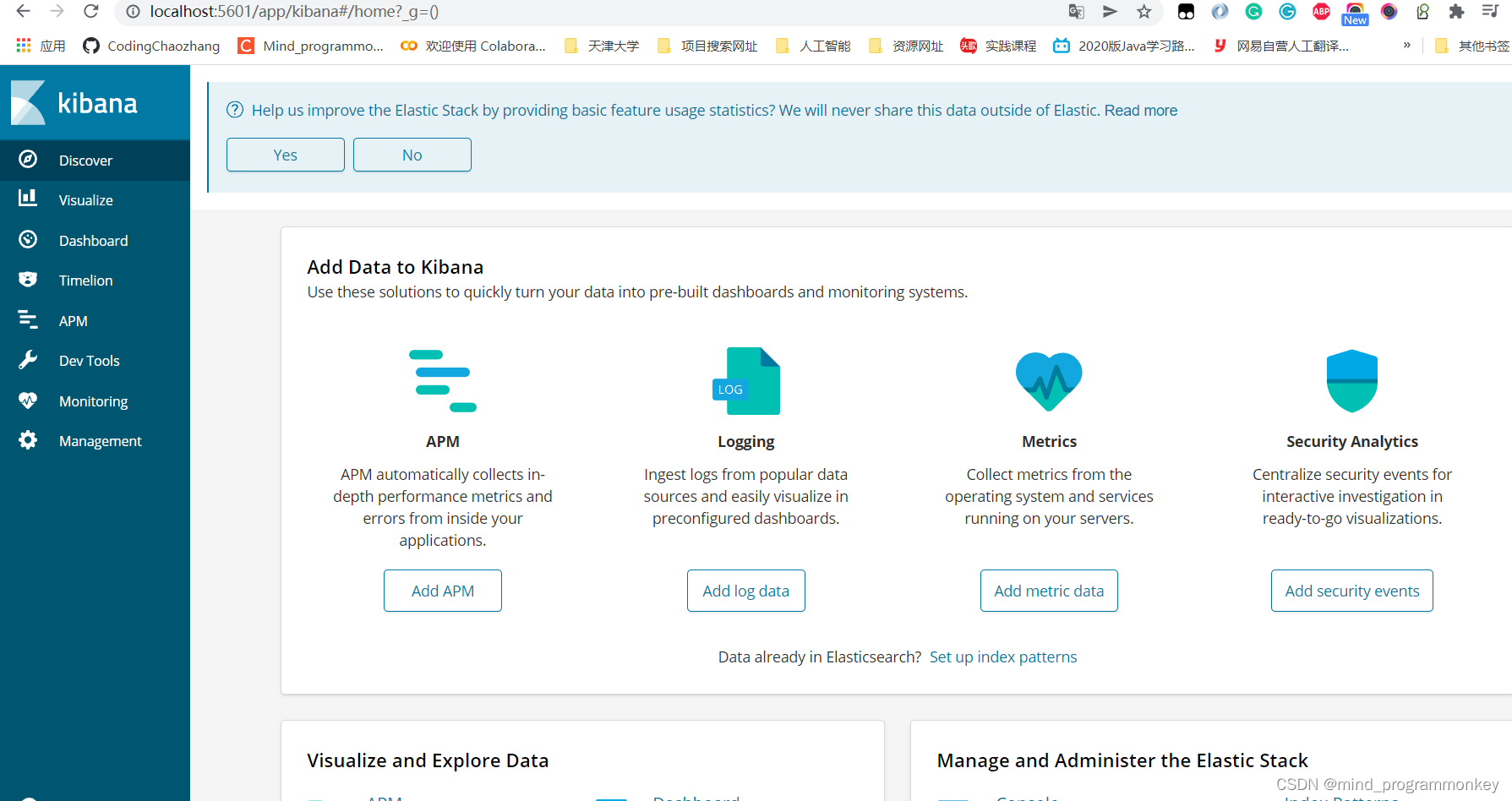Go forward with browser forward arrow
The height and width of the screenshot is (801, 1512).
[x=57, y=11]
